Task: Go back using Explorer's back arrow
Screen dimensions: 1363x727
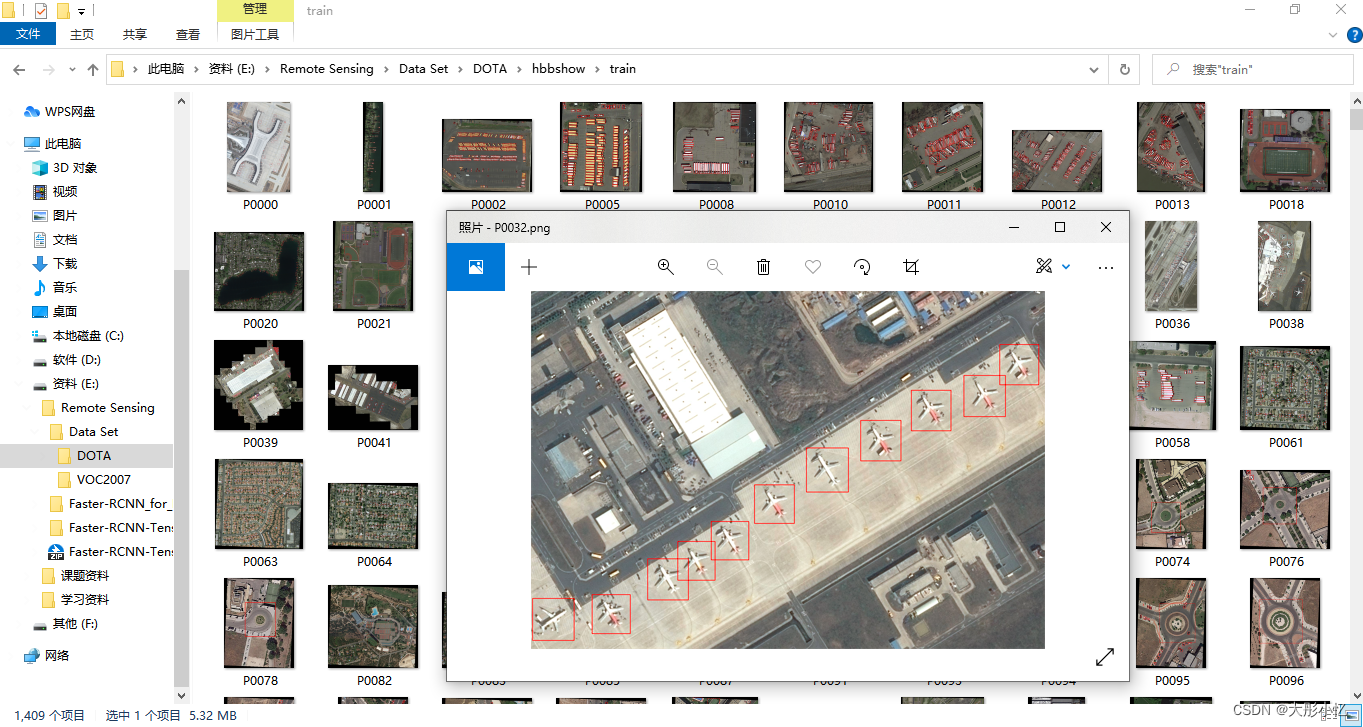Action: click(17, 69)
